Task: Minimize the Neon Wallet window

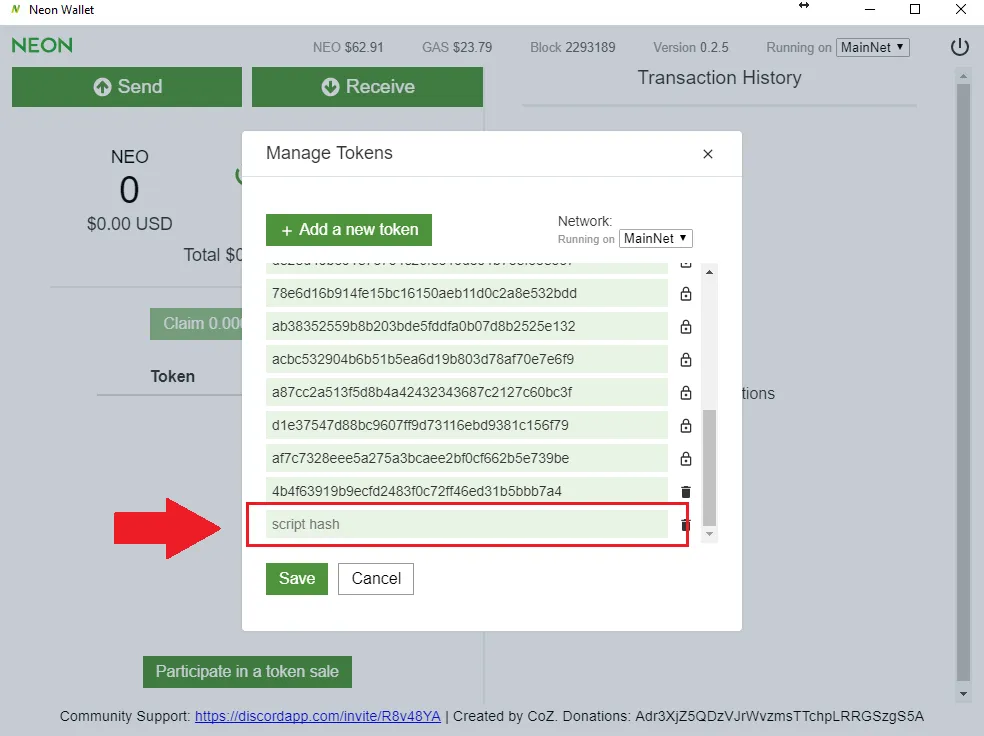Action: 870,9
